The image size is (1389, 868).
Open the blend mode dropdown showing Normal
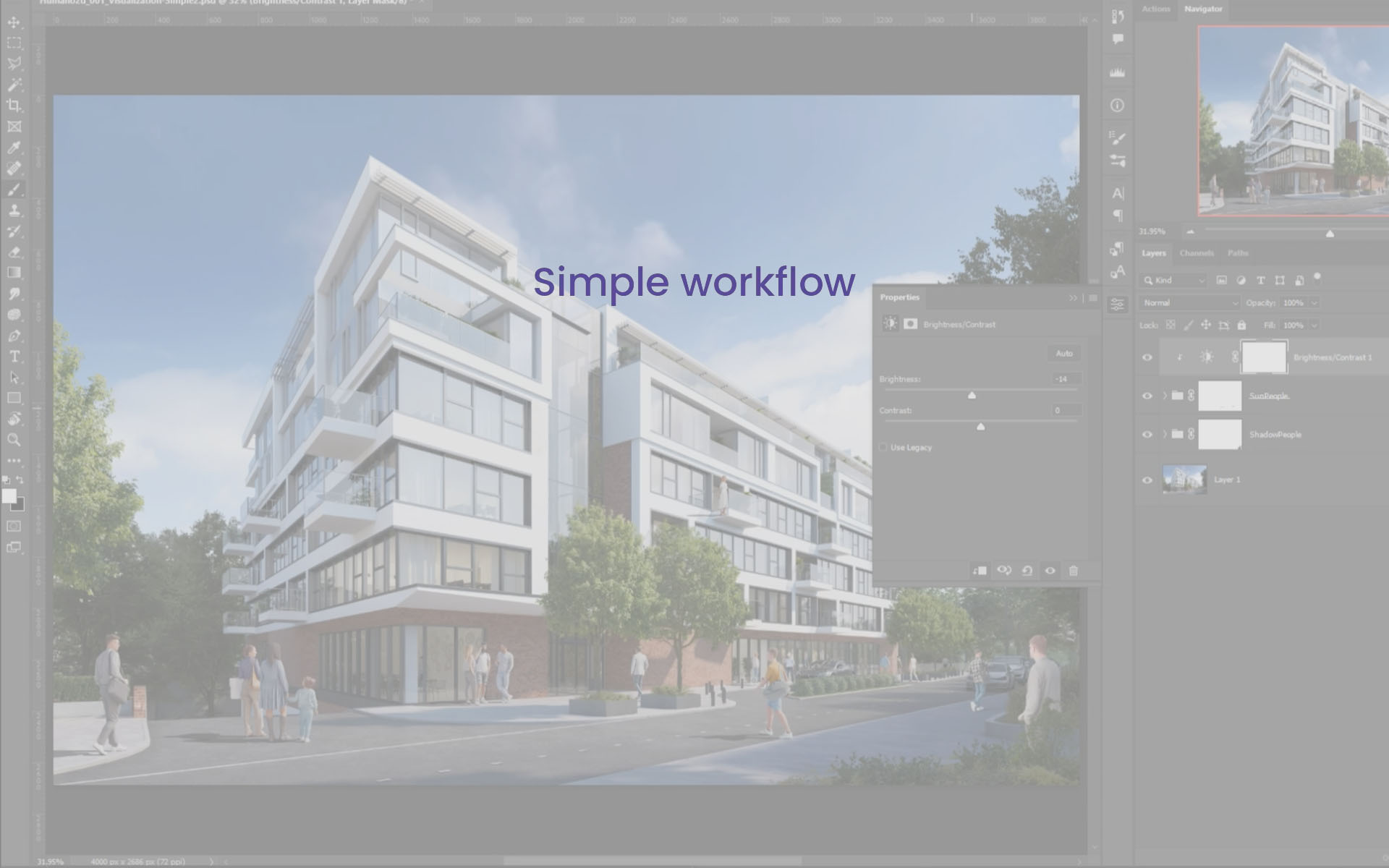click(x=1189, y=303)
